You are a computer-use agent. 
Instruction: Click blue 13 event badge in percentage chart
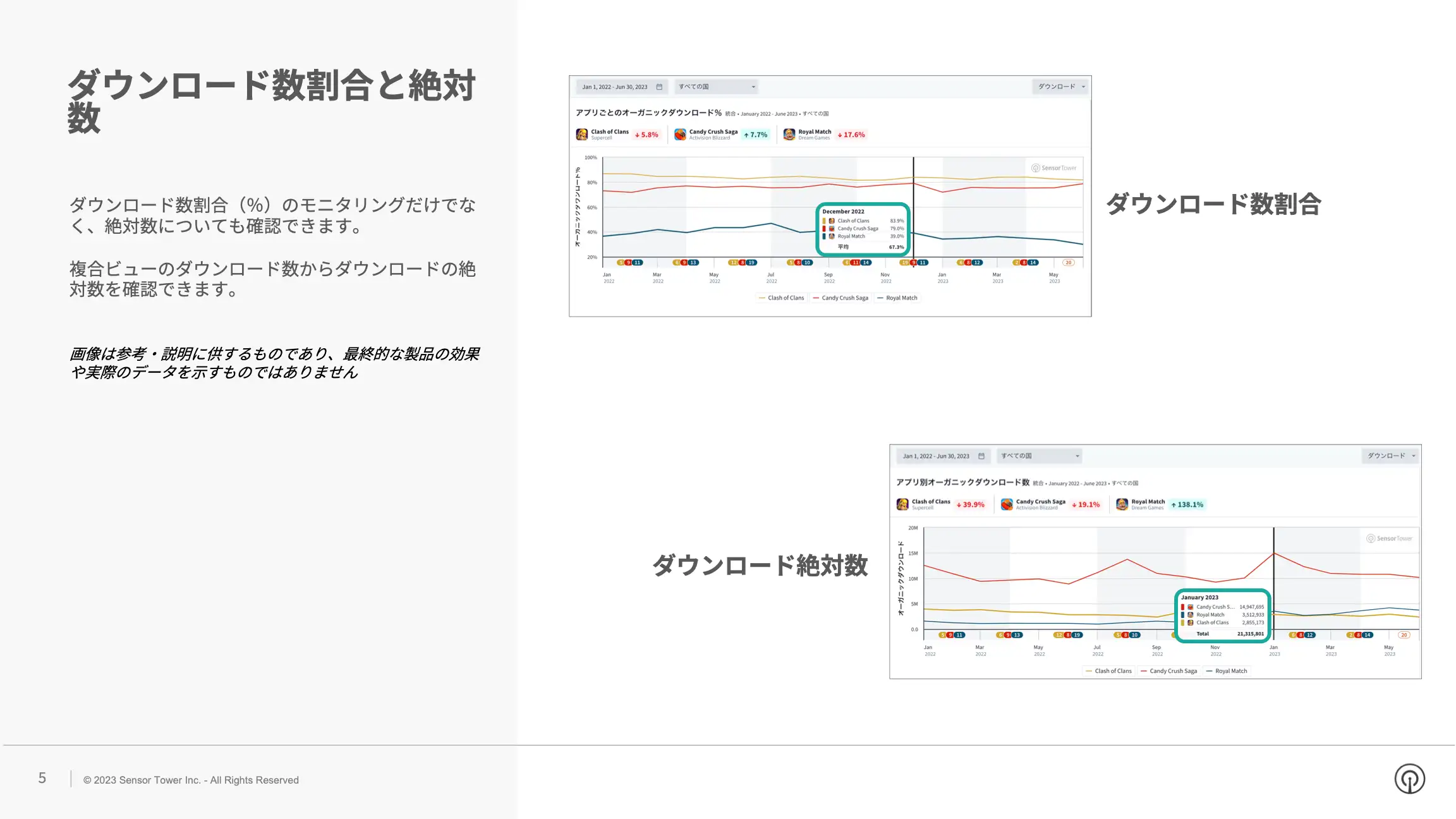[693, 263]
